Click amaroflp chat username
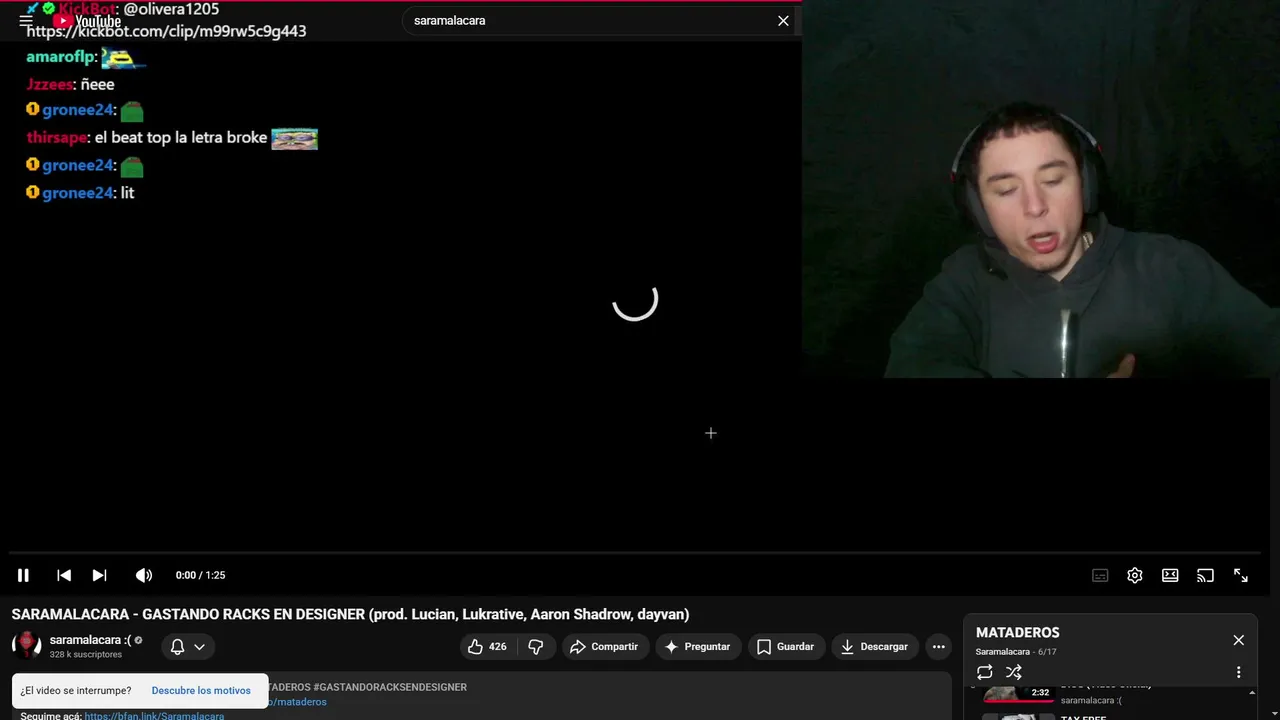Viewport: 1280px width, 720px height. 61,58
